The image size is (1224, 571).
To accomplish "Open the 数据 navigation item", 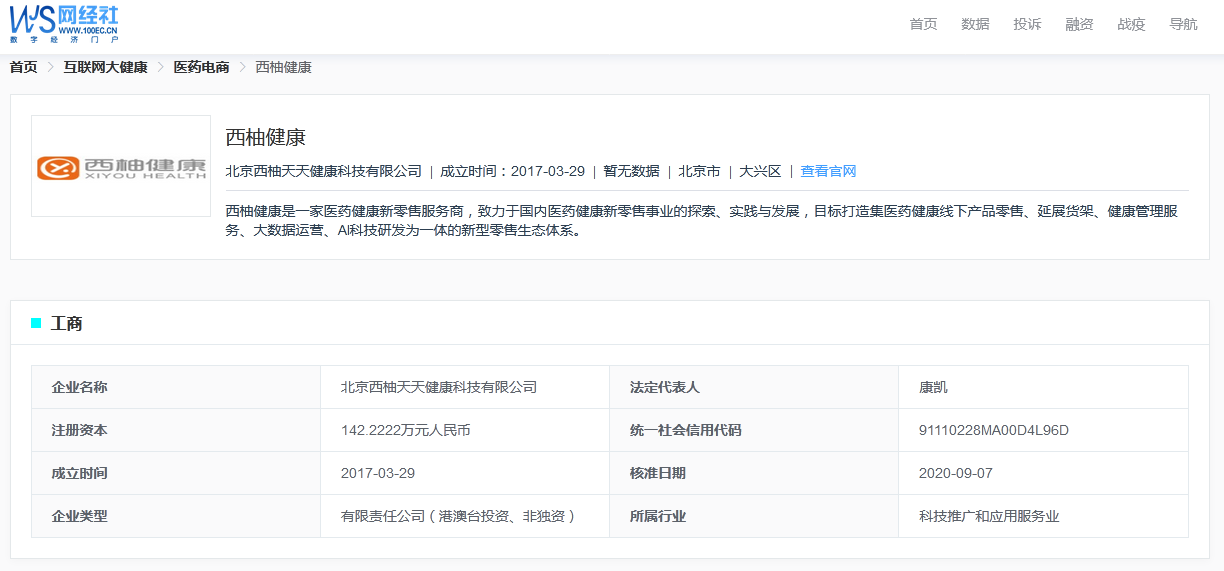I will [x=975, y=24].
